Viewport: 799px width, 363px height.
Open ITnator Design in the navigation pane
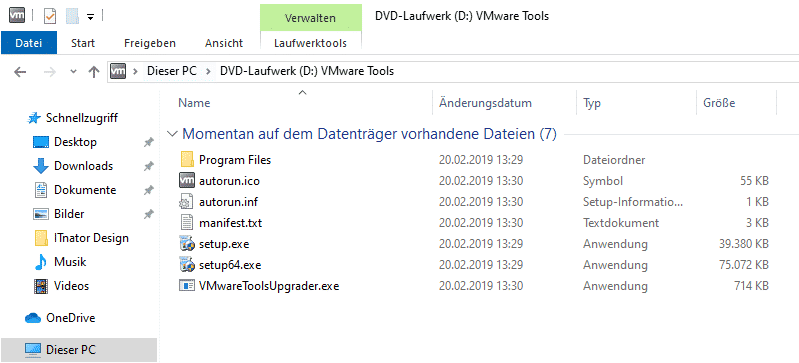point(91,238)
